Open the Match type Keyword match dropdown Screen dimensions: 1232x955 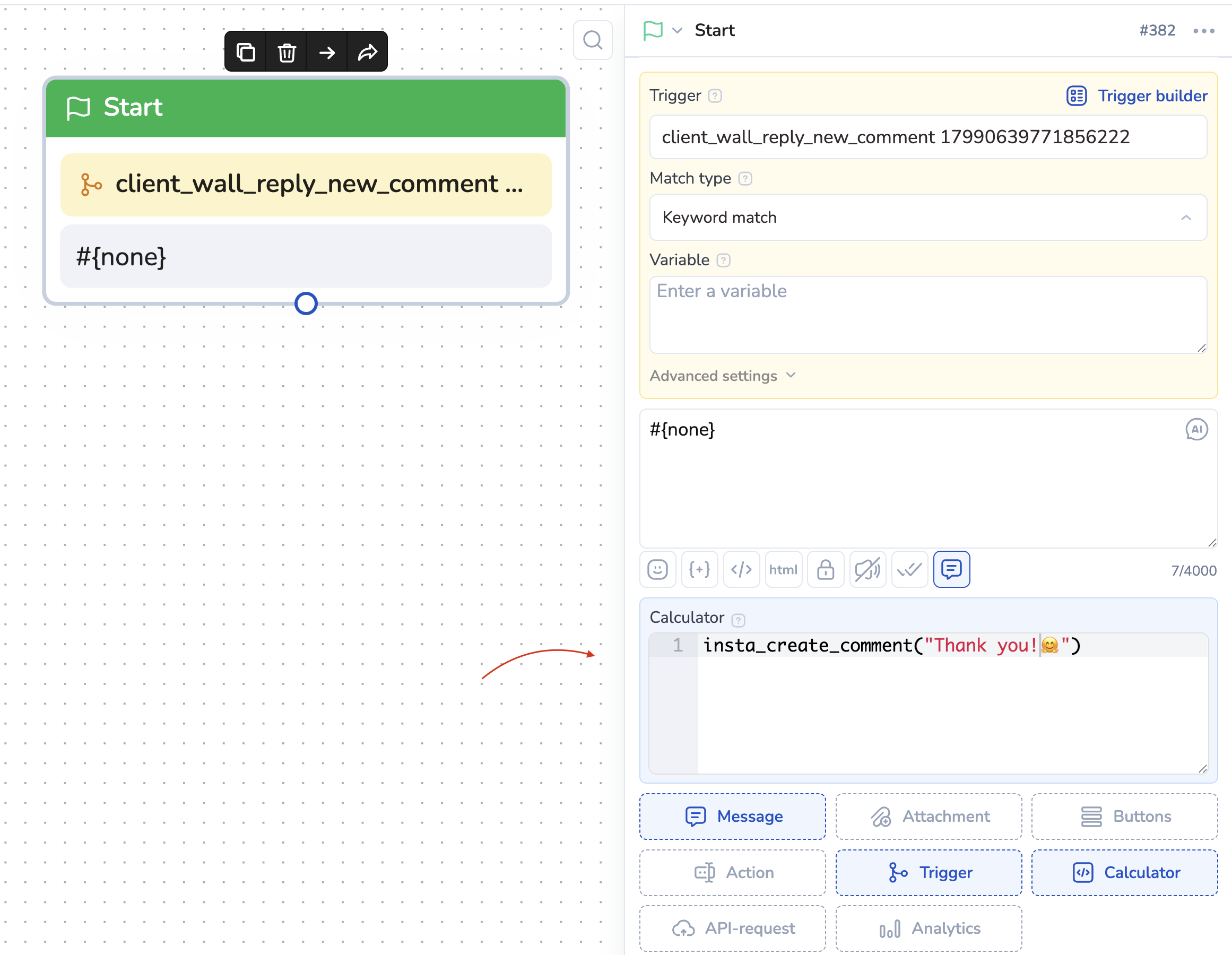tap(928, 218)
